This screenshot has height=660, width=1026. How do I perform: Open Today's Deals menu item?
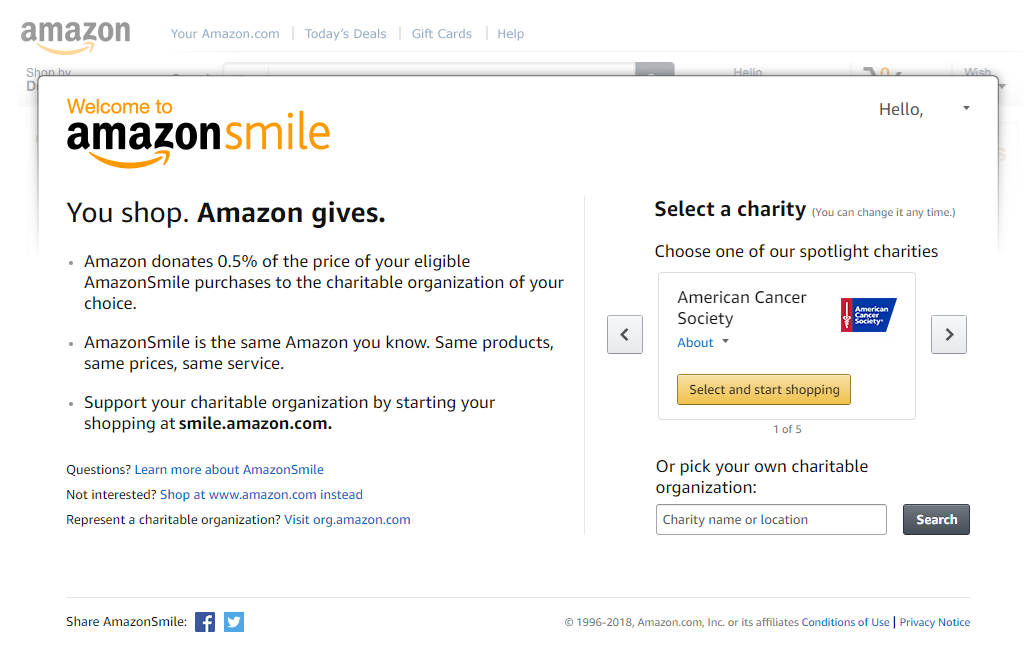pyautogui.click(x=345, y=34)
